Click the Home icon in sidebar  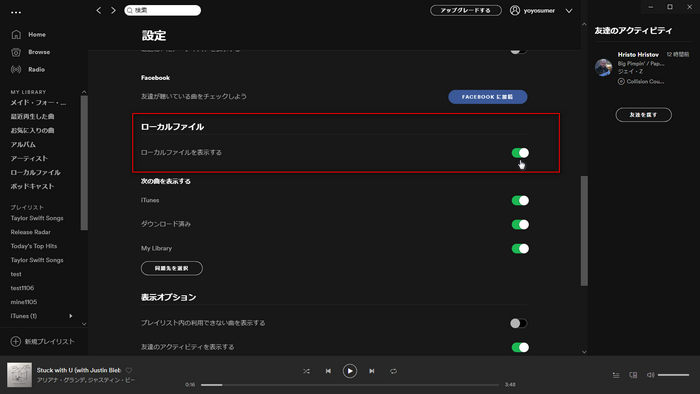tap(16, 34)
